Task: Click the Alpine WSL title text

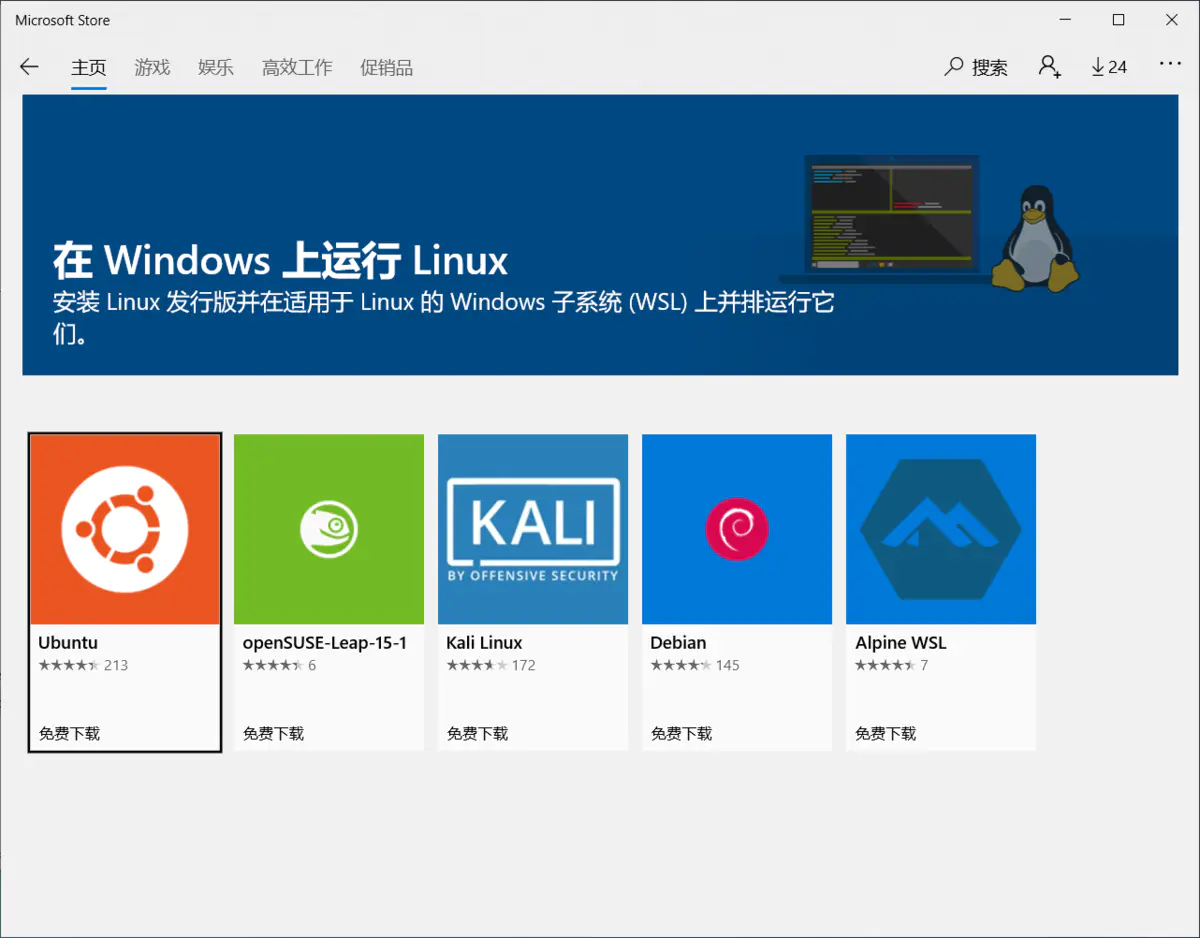Action: 901,643
